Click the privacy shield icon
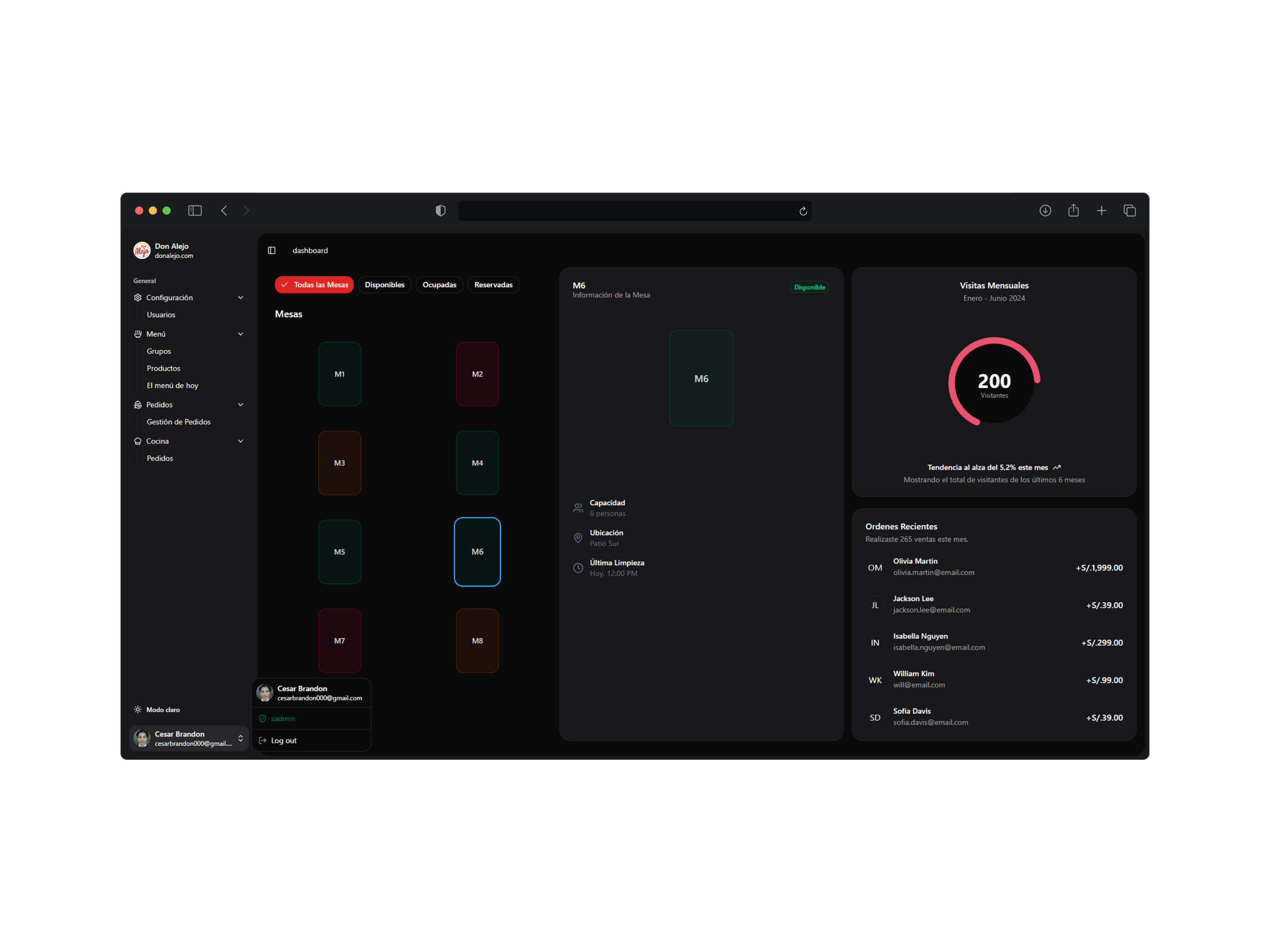 pyautogui.click(x=441, y=211)
